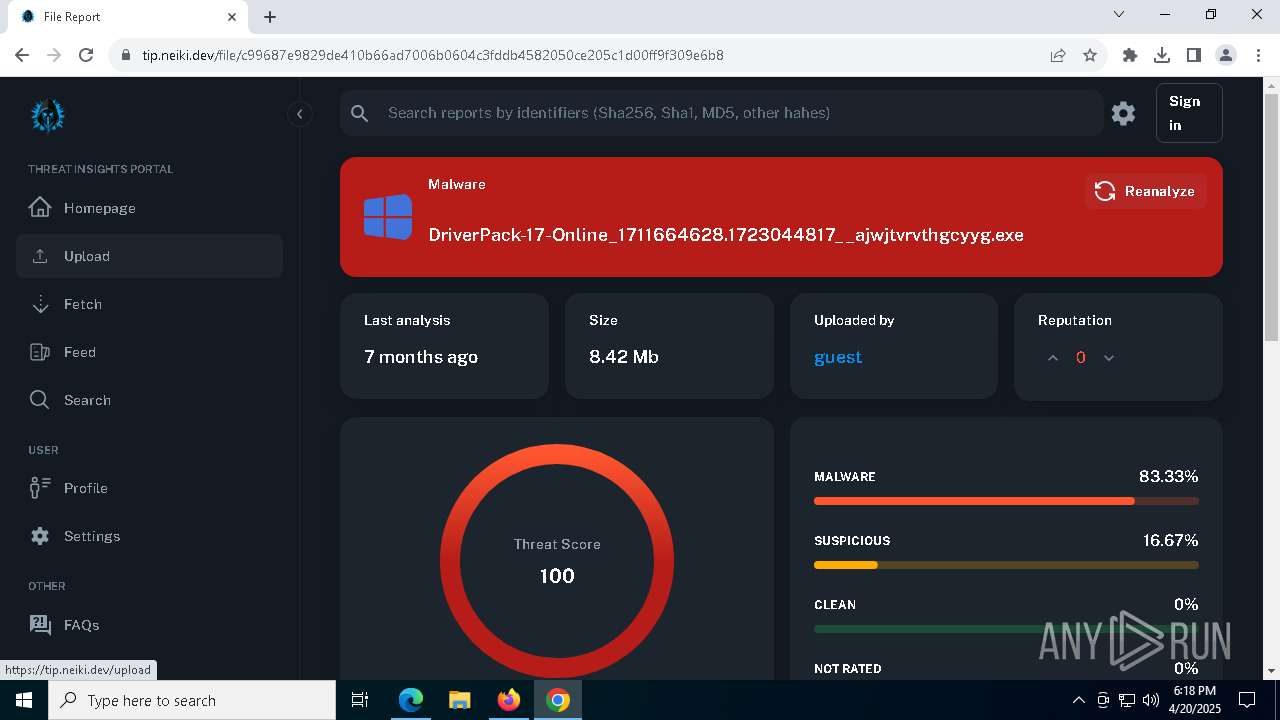Click the taskbar search box
Screen dimensions: 1280x720
[x=192, y=700]
